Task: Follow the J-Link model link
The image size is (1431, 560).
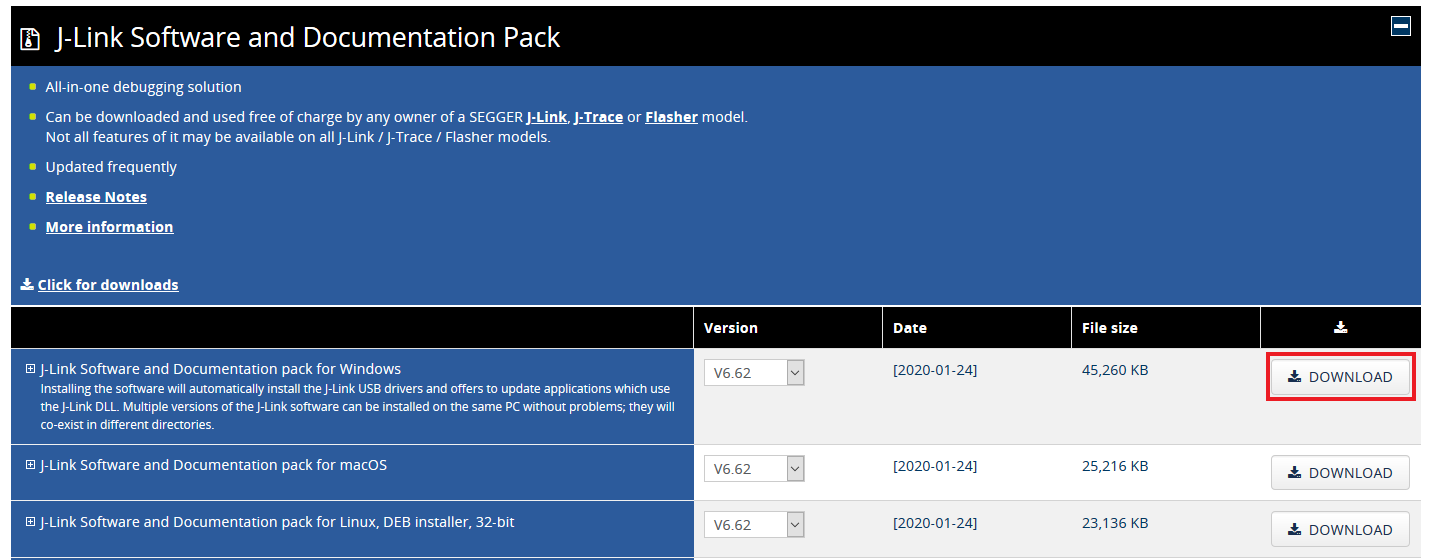Action: 547,117
